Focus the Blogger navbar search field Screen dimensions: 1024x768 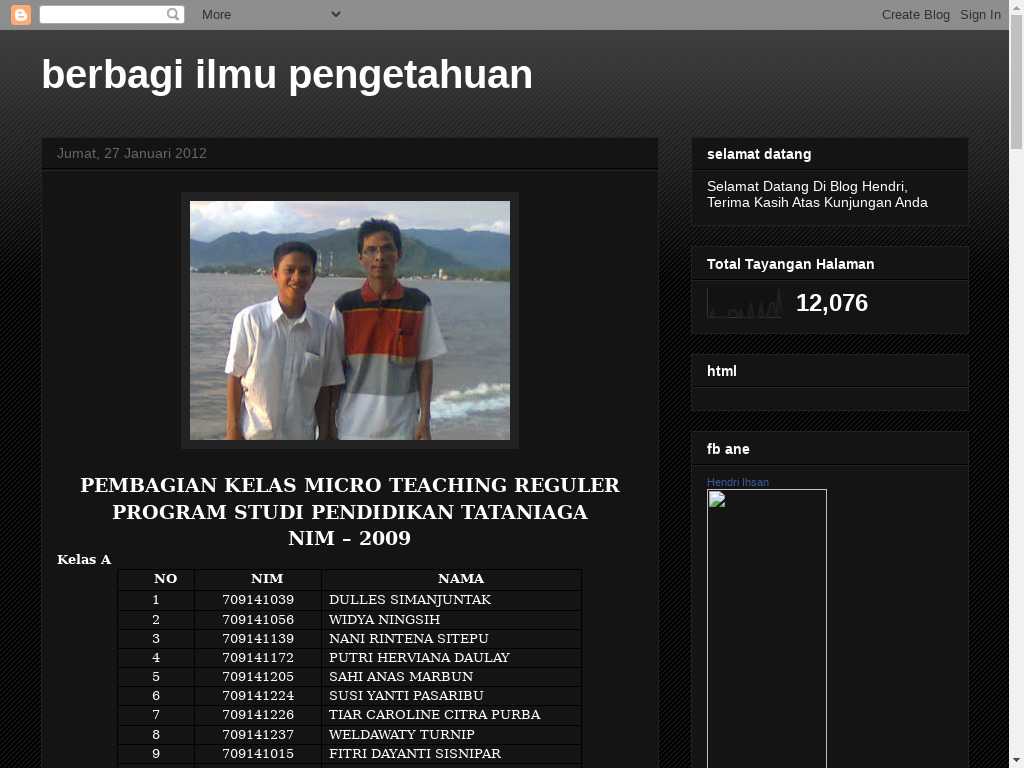coord(112,14)
